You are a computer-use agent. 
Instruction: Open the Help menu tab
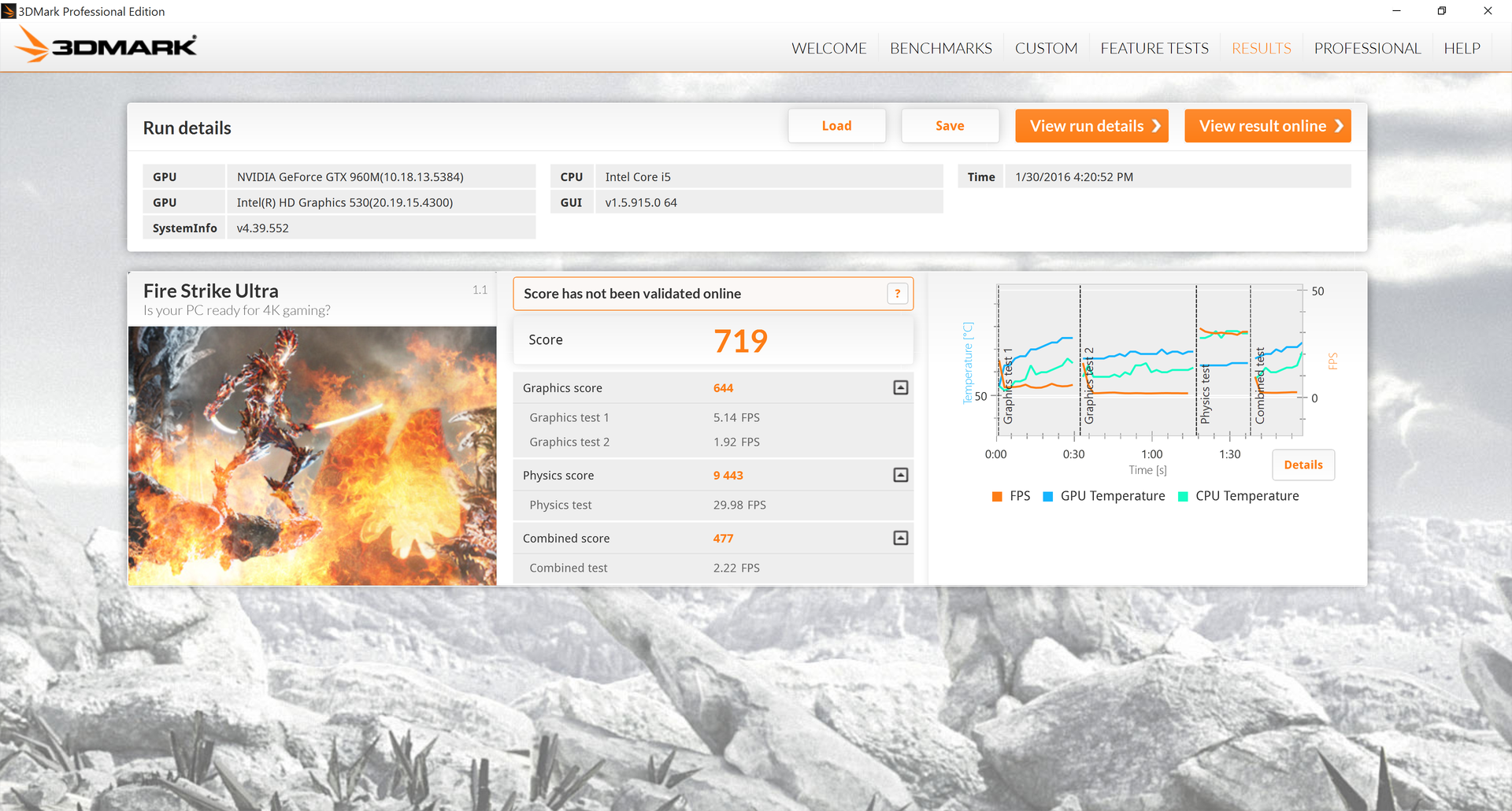click(1462, 48)
